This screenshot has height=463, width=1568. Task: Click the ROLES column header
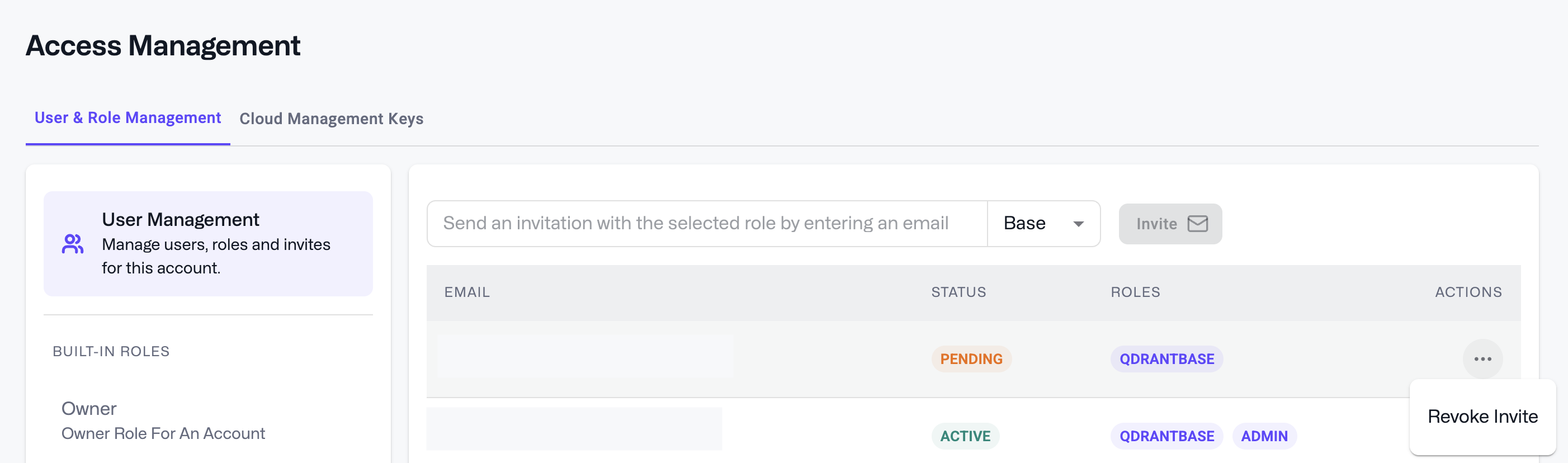pos(1135,292)
